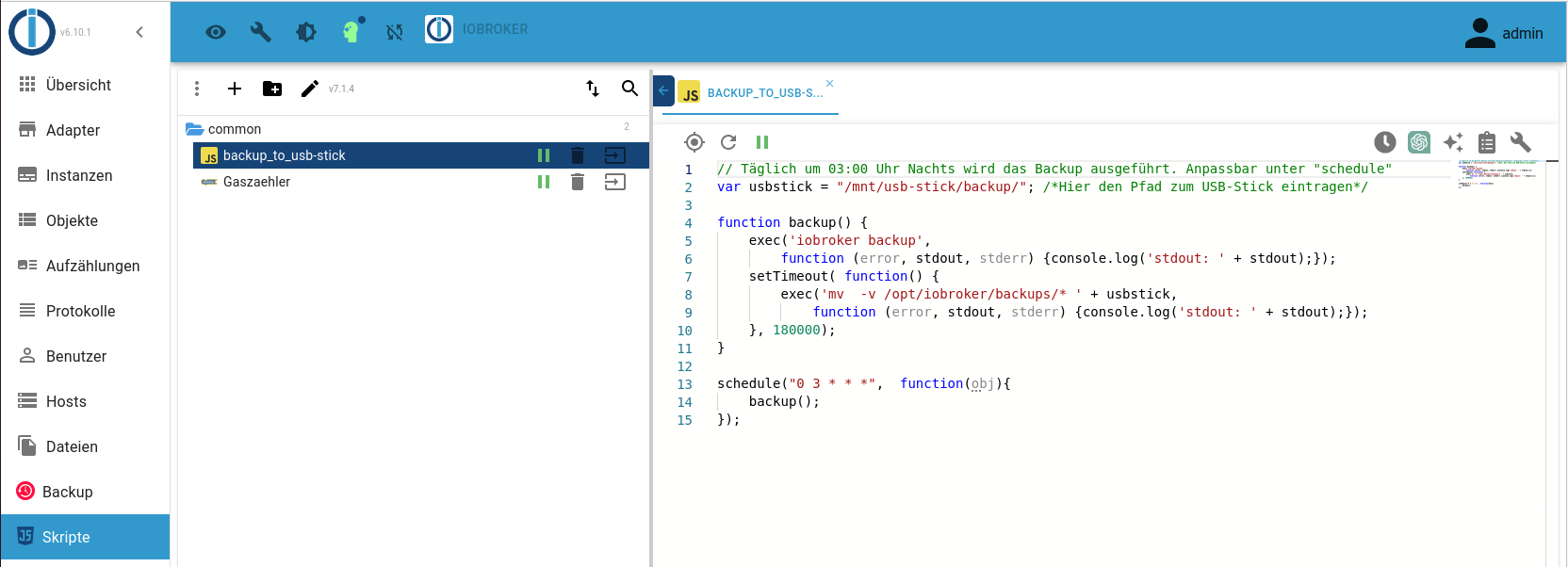
Task: Place cursor on 'function backup()' line
Action: click(792, 222)
